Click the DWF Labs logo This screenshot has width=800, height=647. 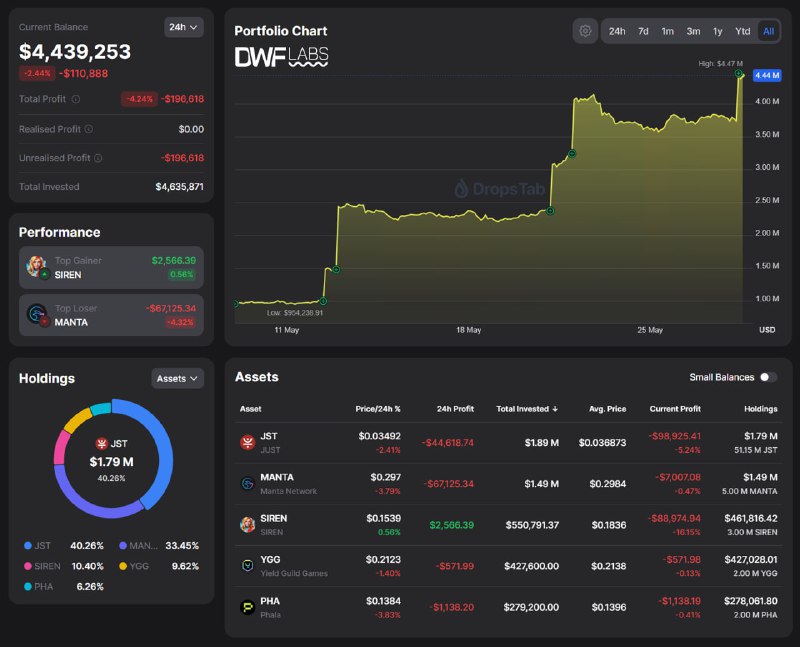281,57
